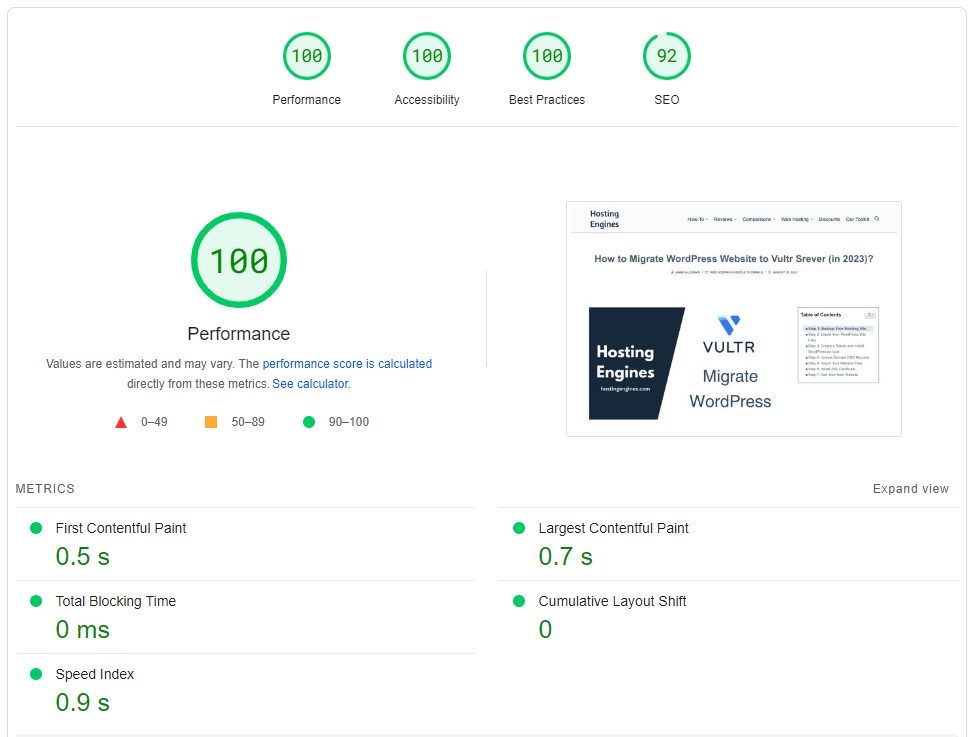This screenshot has height=737, width=974.
Task: Open the Accessibility score gauge
Action: (x=427, y=56)
